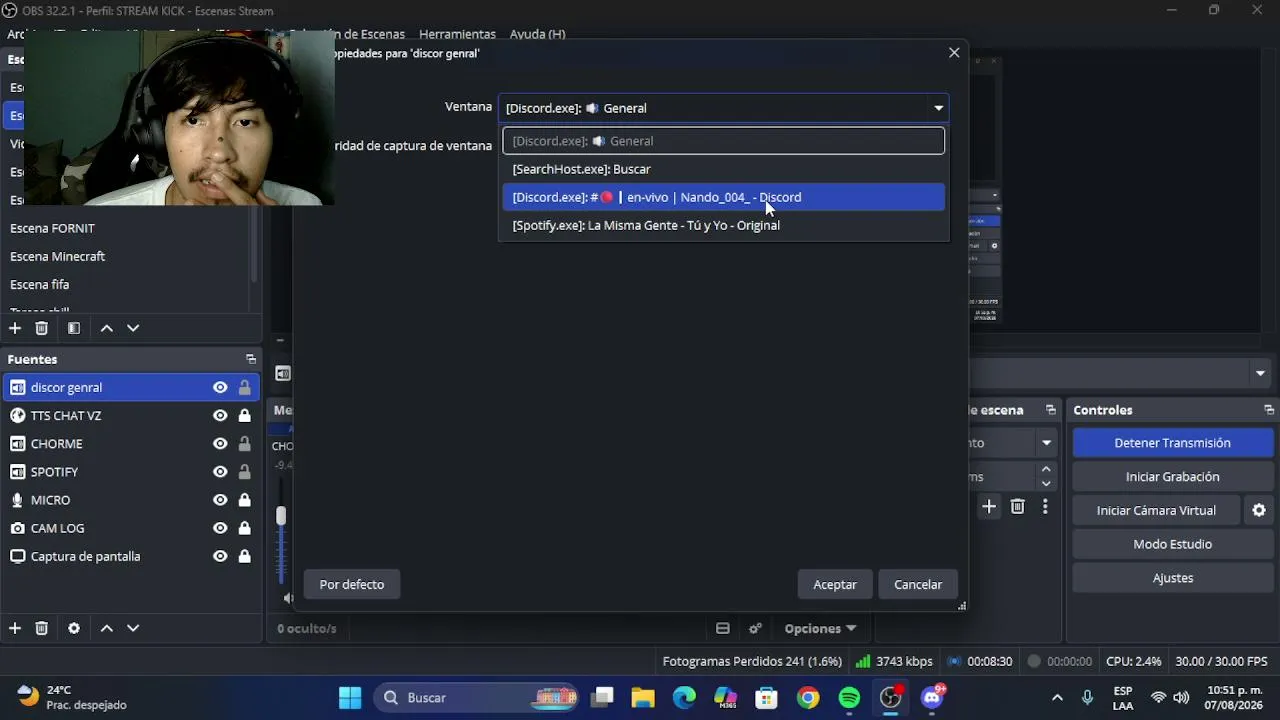Move the selected scene down
This screenshot has width=1280, height=720.
(133, 328)
